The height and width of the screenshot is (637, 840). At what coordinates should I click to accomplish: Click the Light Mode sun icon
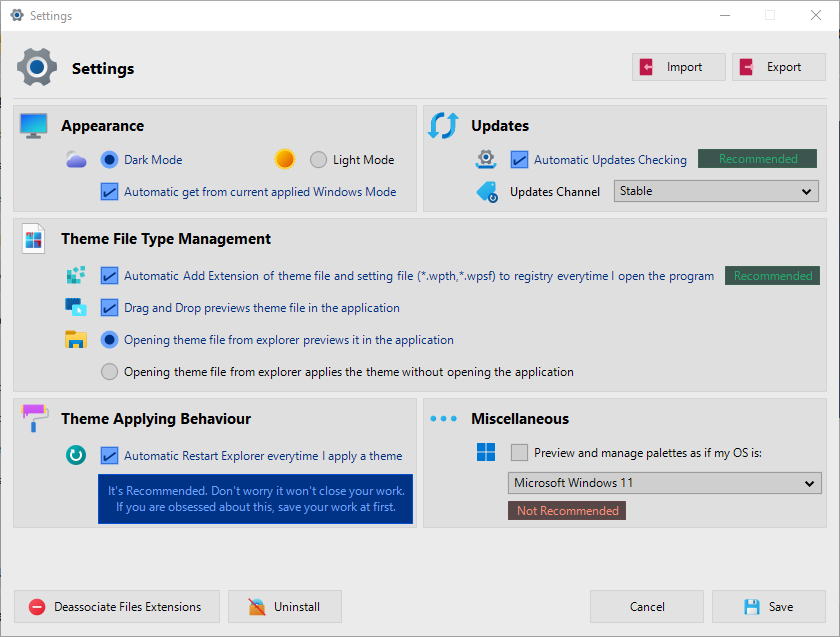[284, 160]
